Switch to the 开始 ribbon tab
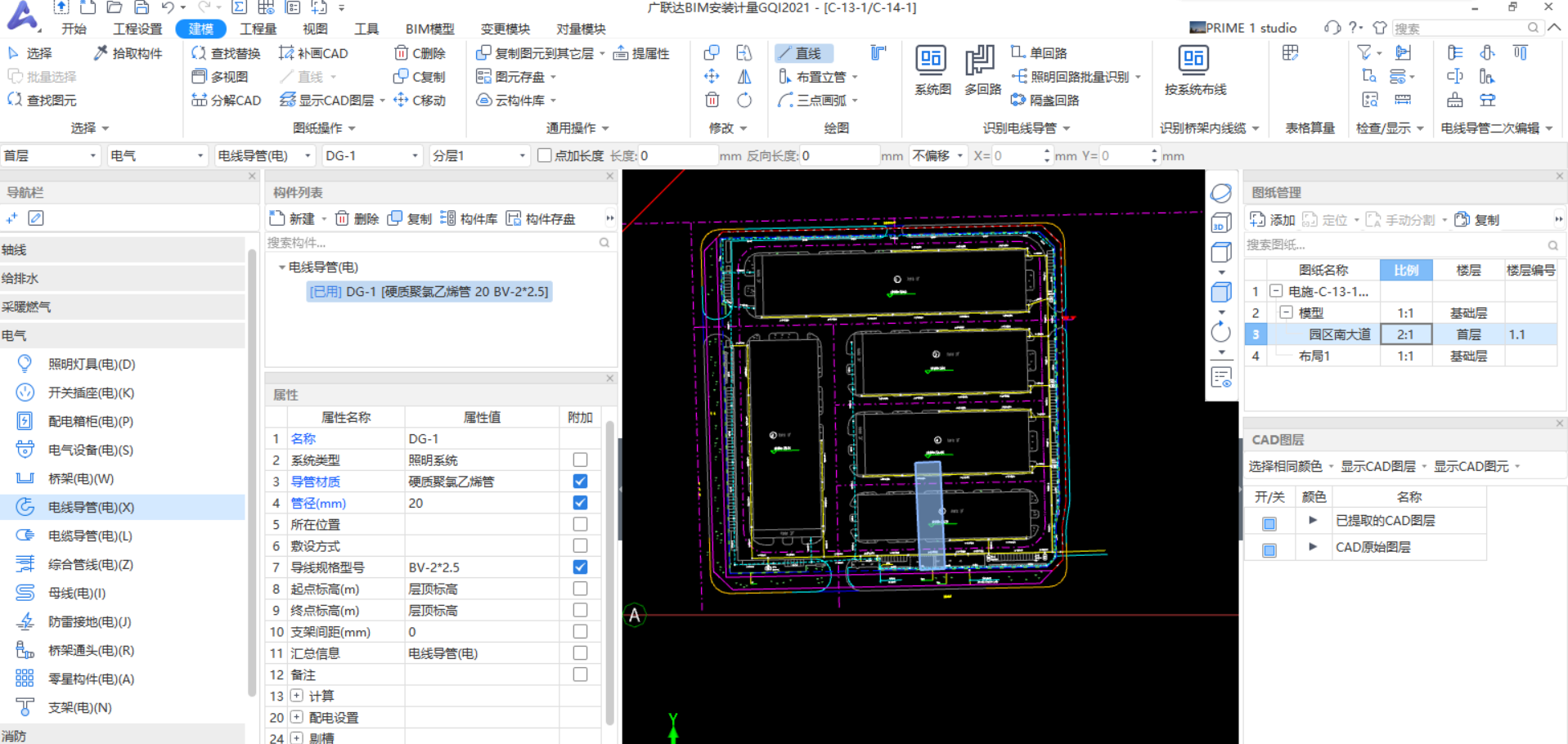 (74, 29)
